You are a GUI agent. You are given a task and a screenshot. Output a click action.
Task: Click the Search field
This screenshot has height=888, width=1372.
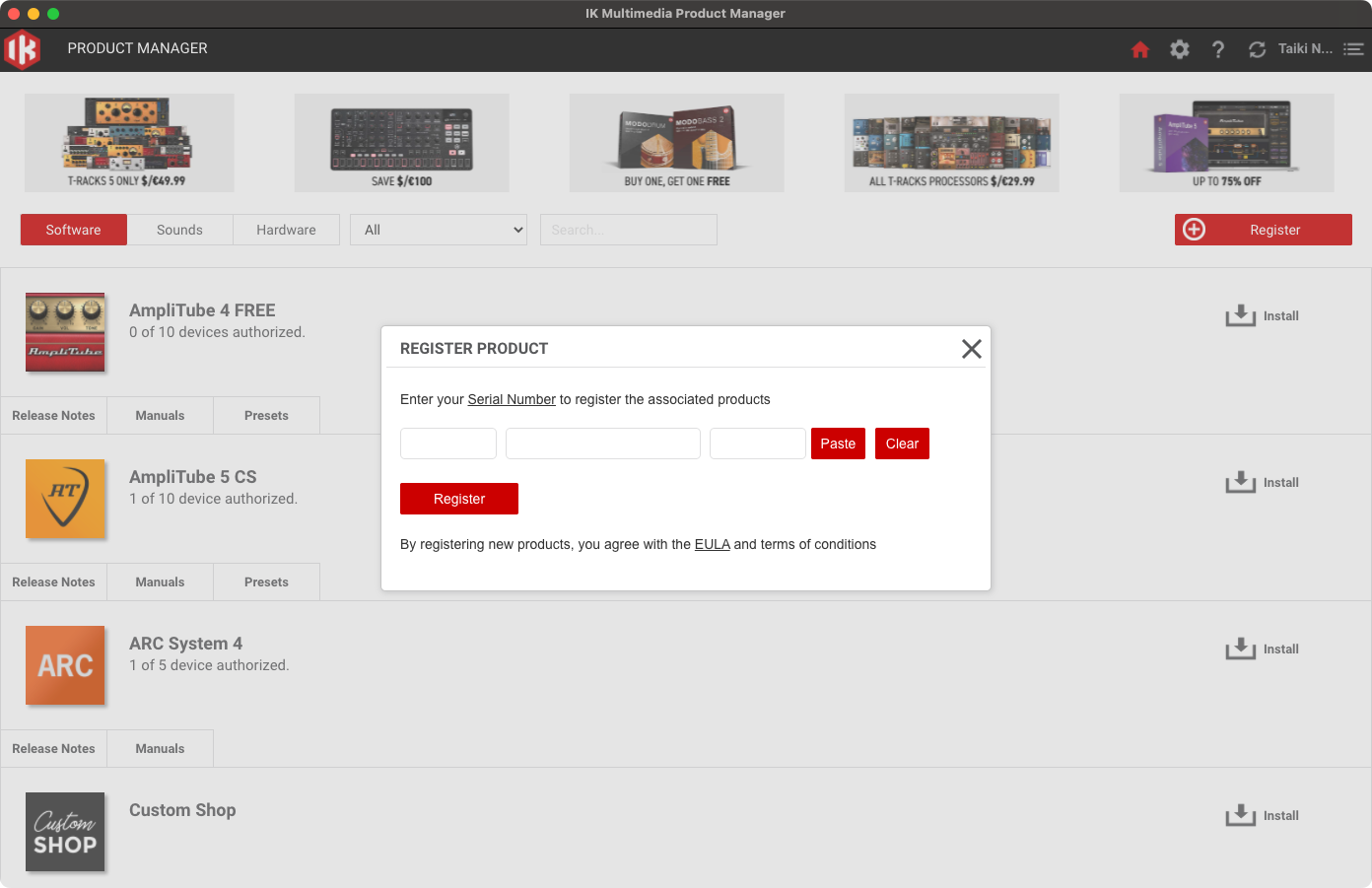(629, 230)
